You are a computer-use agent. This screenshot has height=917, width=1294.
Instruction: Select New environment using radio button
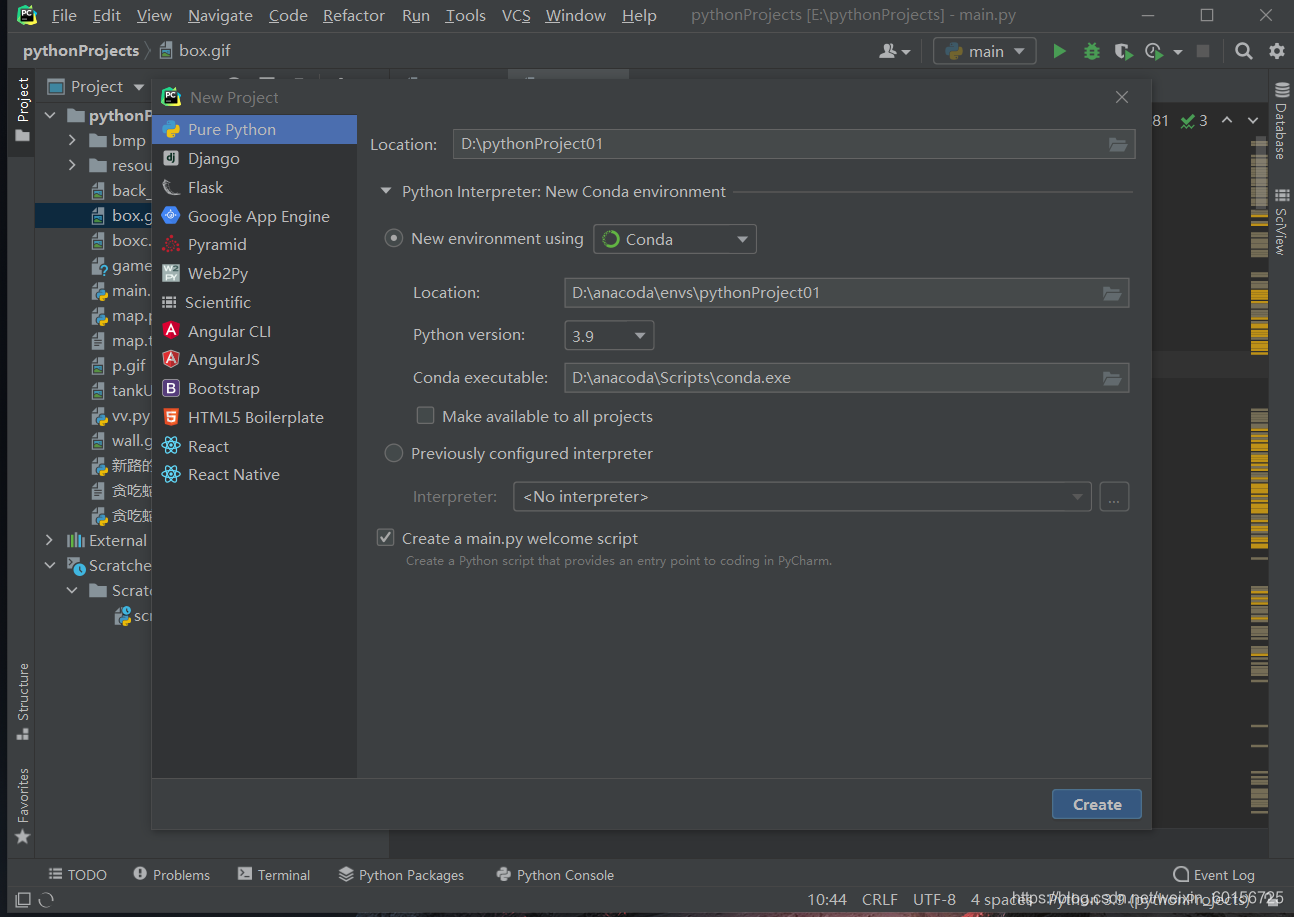(x=394, y=239)
